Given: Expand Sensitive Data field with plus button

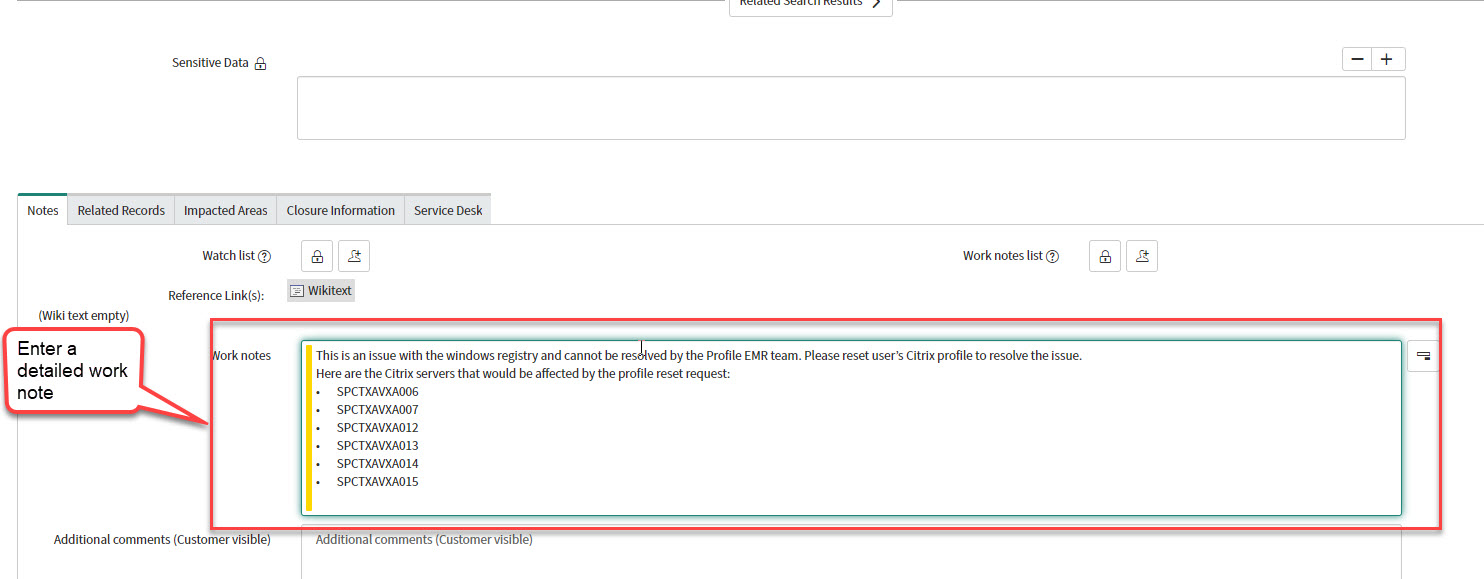Looking at the screenshot, I should (1387, 59).
